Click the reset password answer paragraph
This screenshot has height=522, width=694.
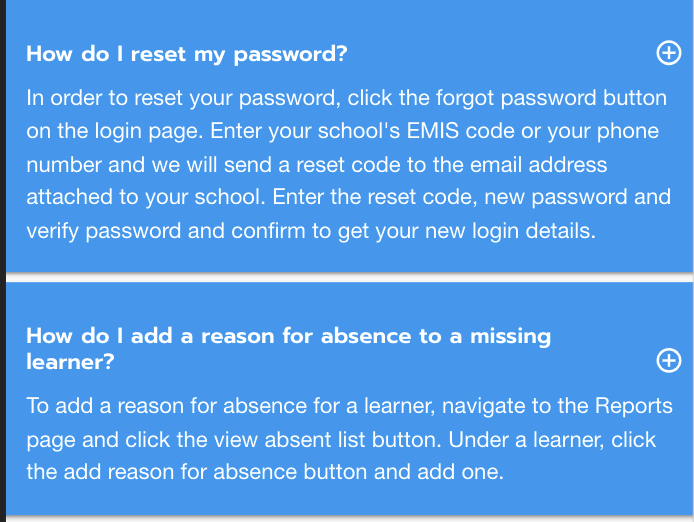click(347, 164)
